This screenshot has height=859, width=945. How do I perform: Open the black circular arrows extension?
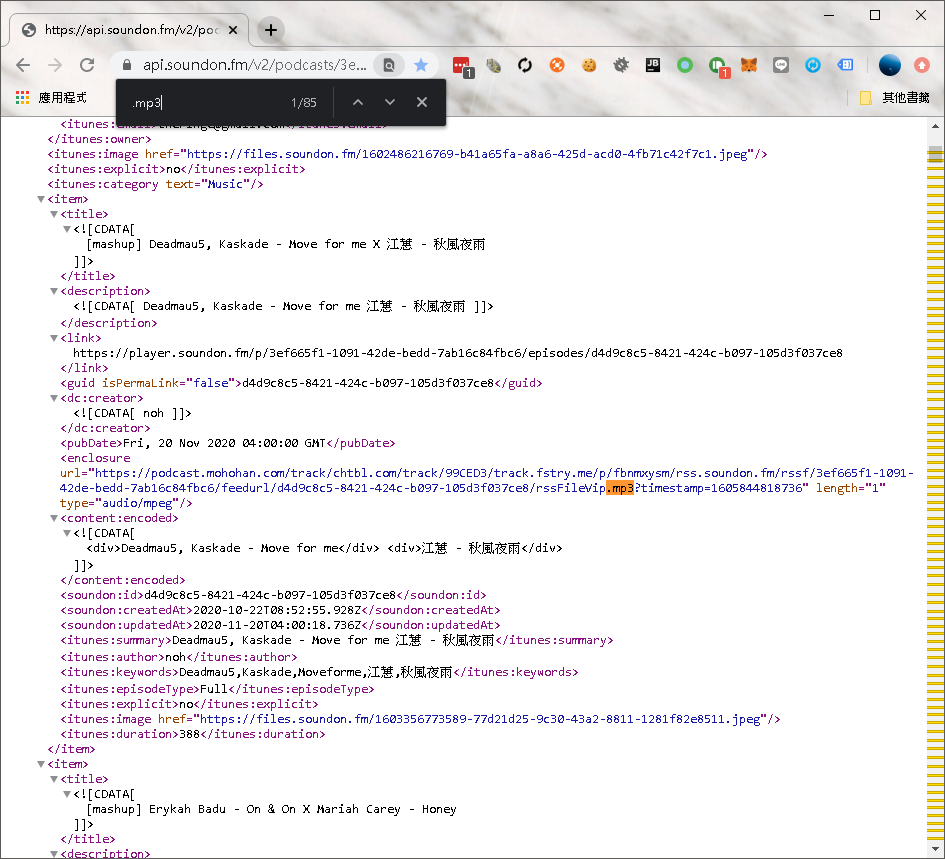pos(525,65)
